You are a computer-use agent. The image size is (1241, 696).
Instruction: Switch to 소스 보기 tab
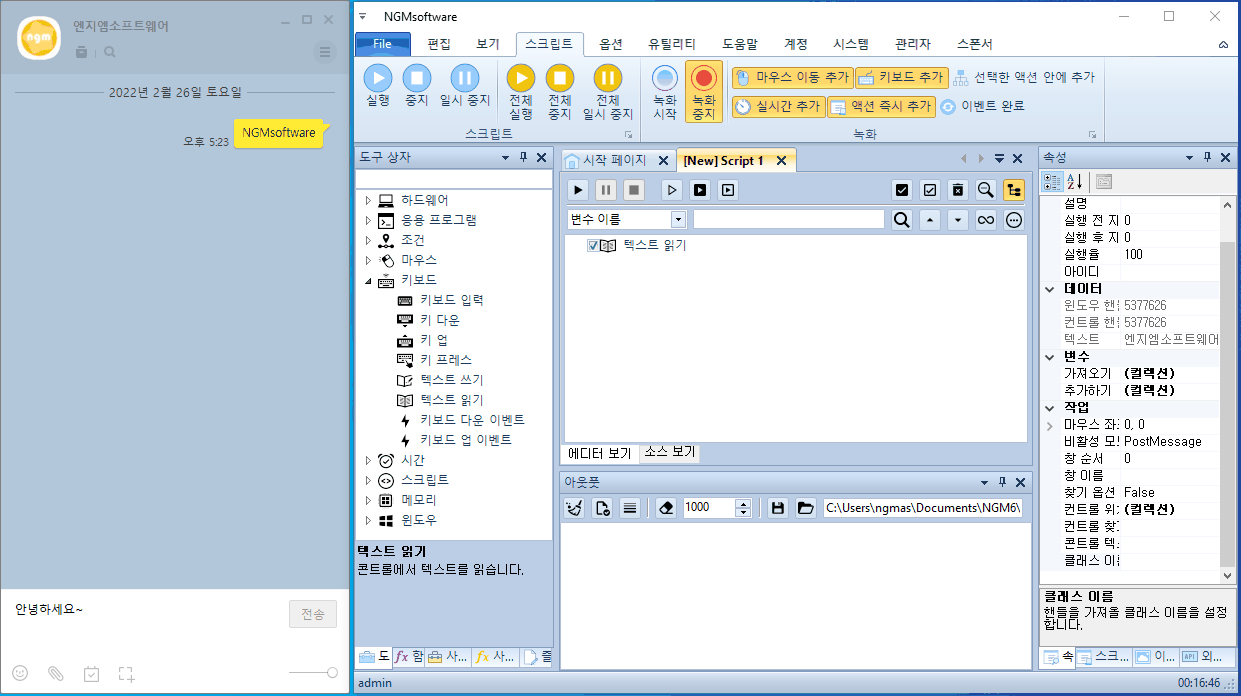(x=669, y=453)
